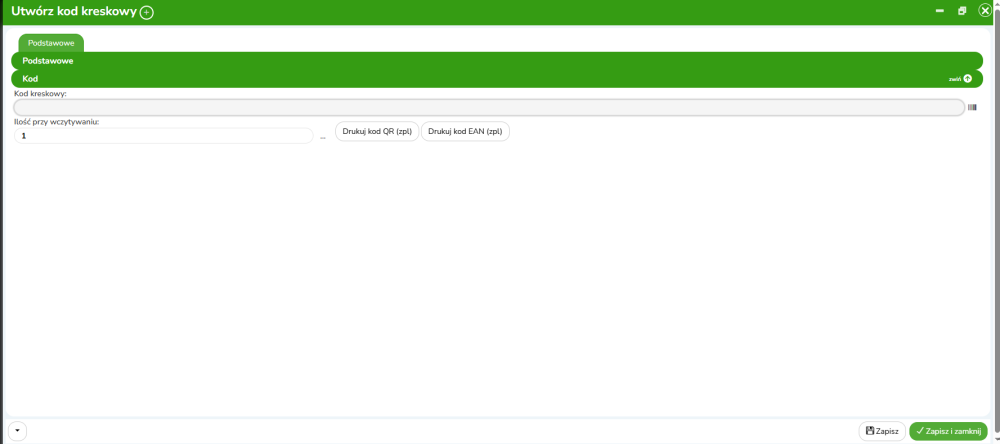The height and width of the screenshot is (444, 1000).
Task: Save with the Zapisz button
Action: tap(882, 431)
